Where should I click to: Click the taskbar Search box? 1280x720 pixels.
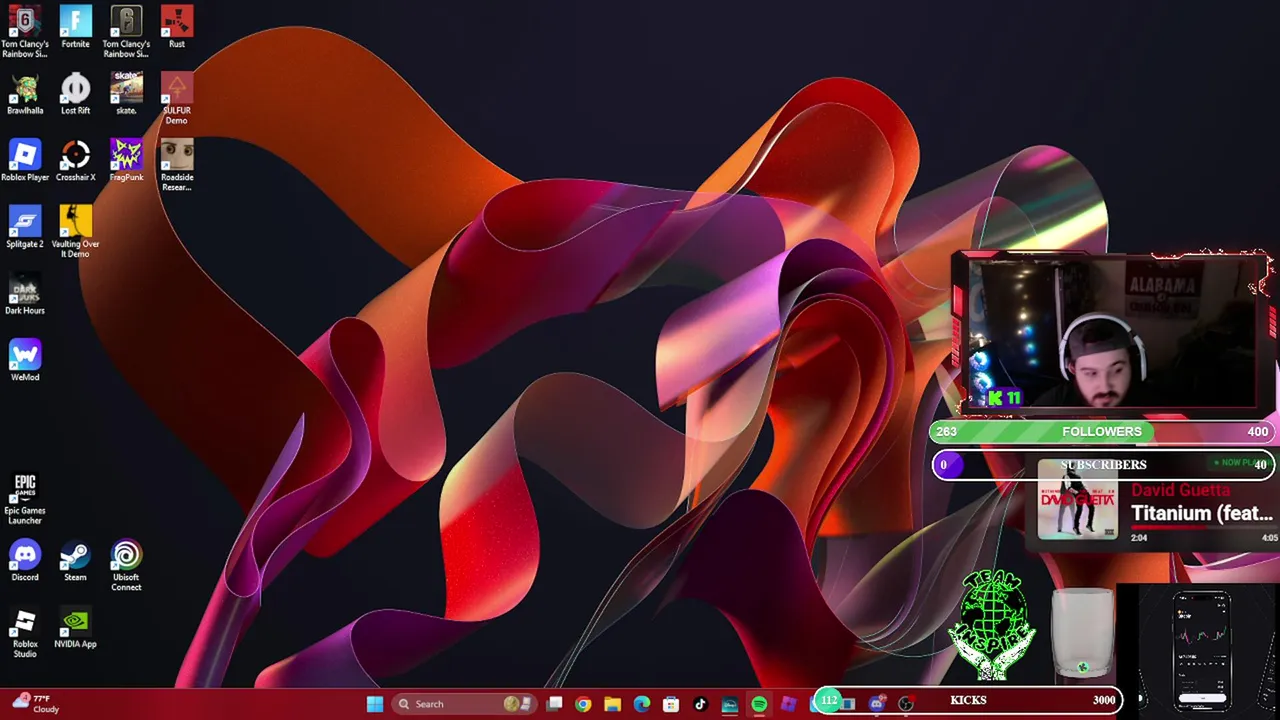pyautogui.click(x=466, y=704)
